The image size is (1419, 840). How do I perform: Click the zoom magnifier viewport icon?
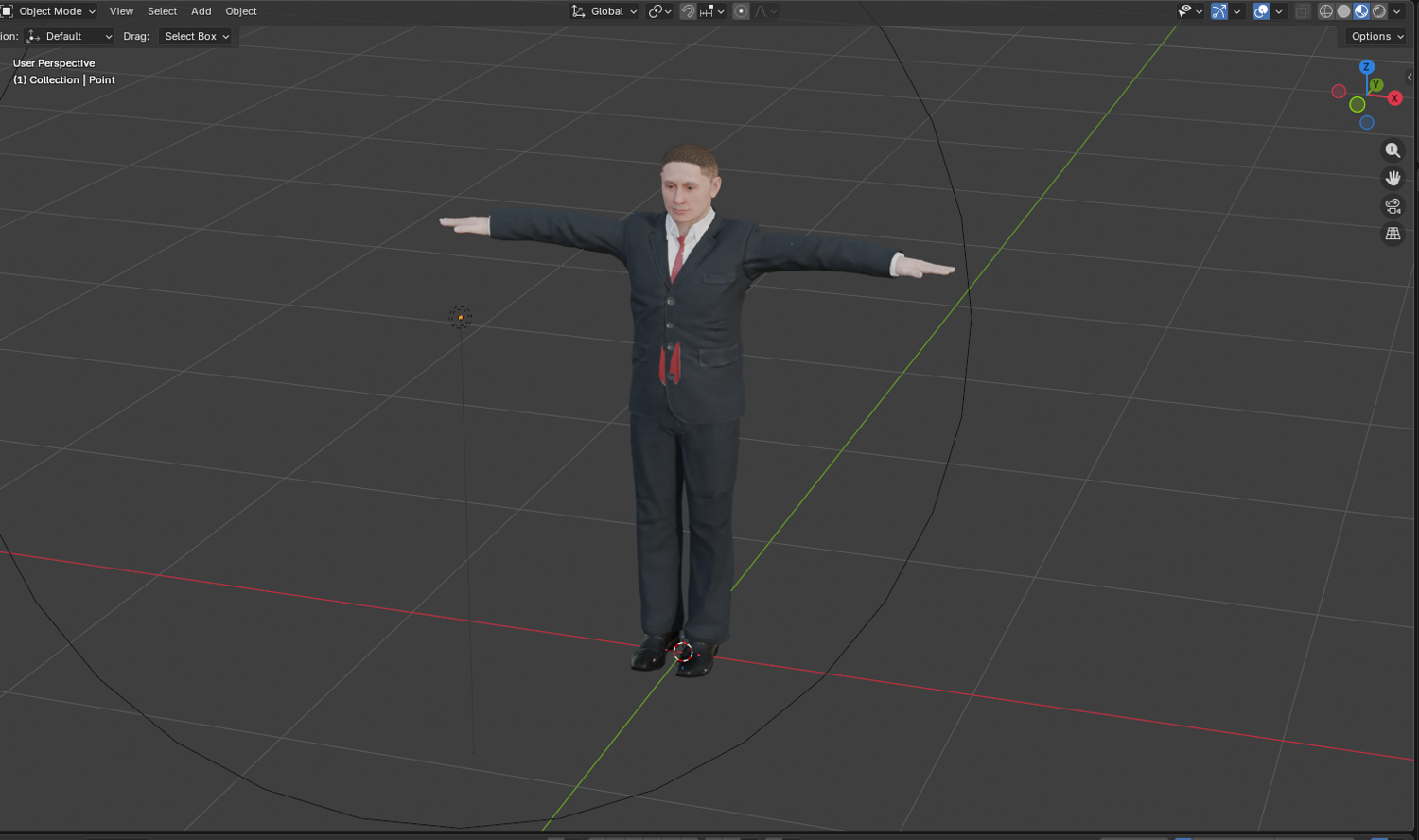coord(1393,150)
